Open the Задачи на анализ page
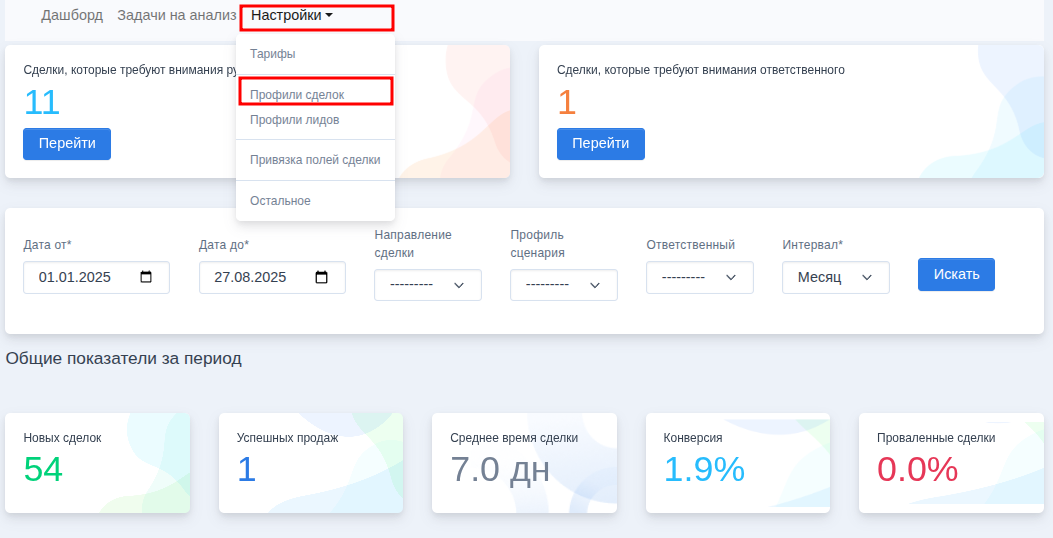This screenshot has width=1053, height=538. (x=176, y=16)
